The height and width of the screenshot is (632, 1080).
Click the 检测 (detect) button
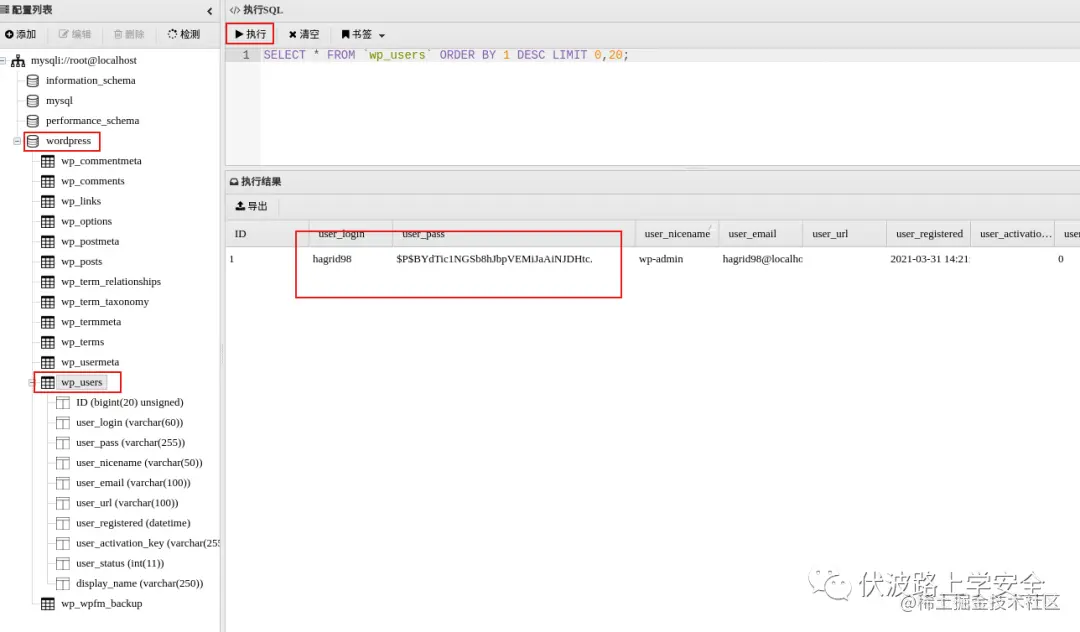click(184, 34)
